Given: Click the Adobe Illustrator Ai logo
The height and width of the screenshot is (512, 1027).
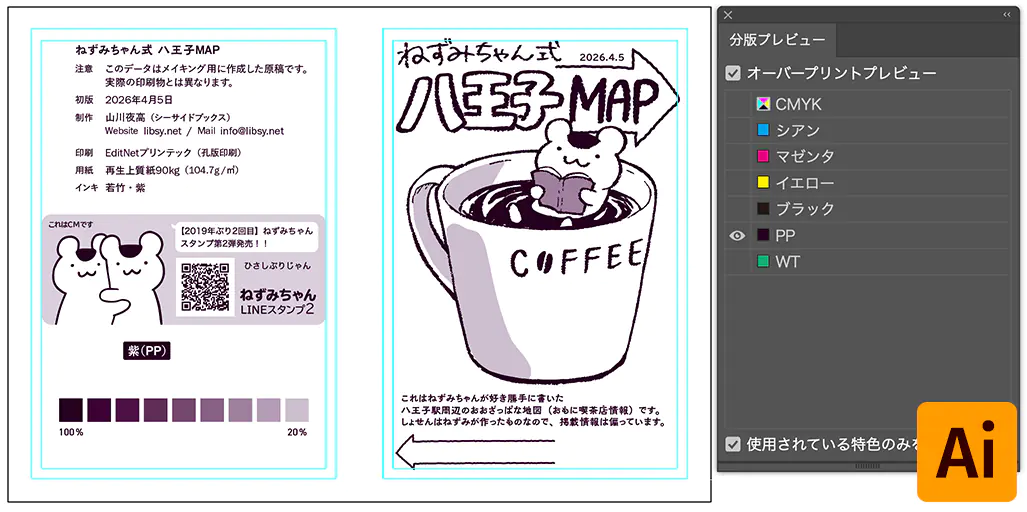Looking at the screenshot, I should [966, 451].
